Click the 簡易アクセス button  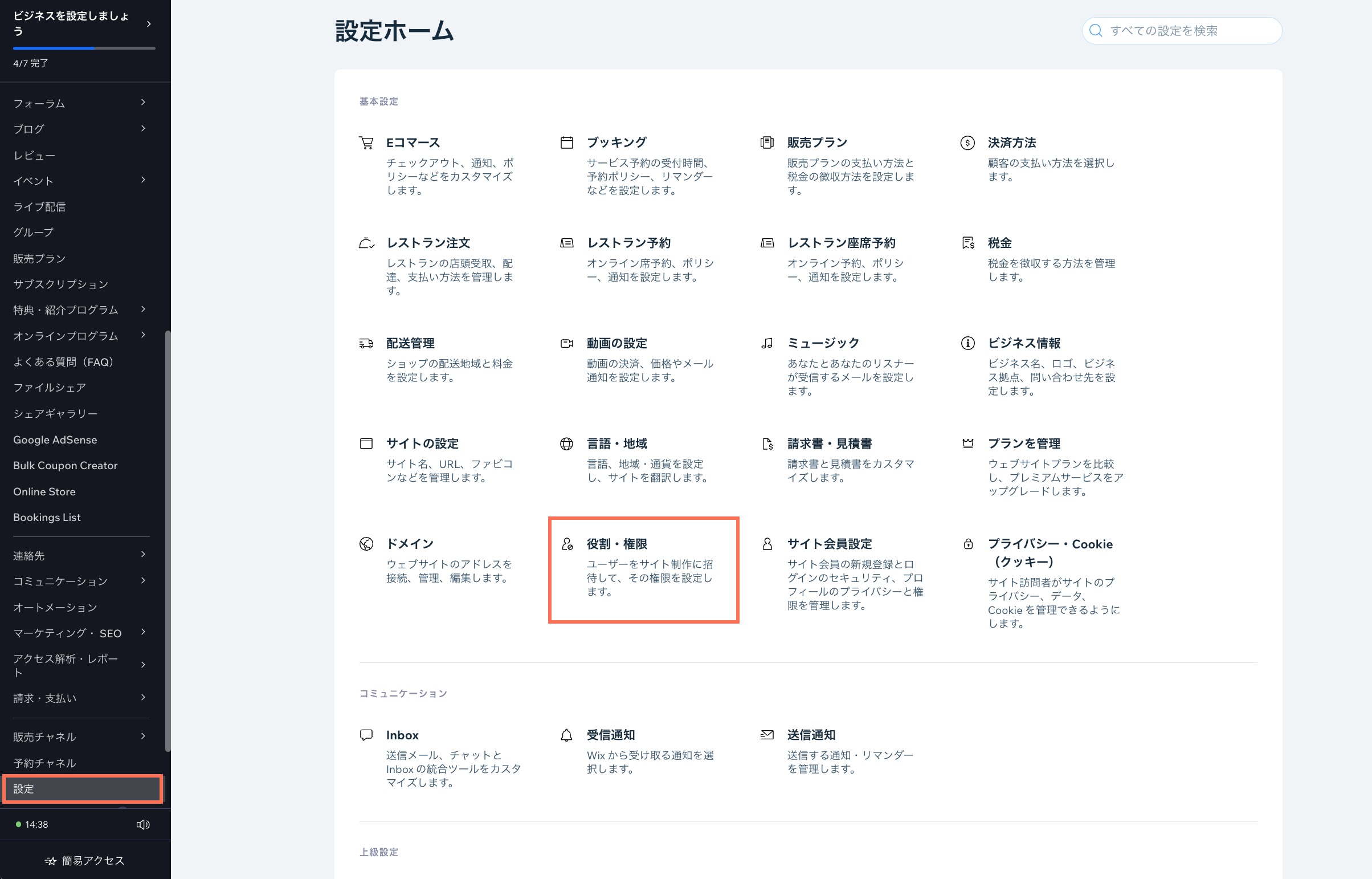point(84,861)
